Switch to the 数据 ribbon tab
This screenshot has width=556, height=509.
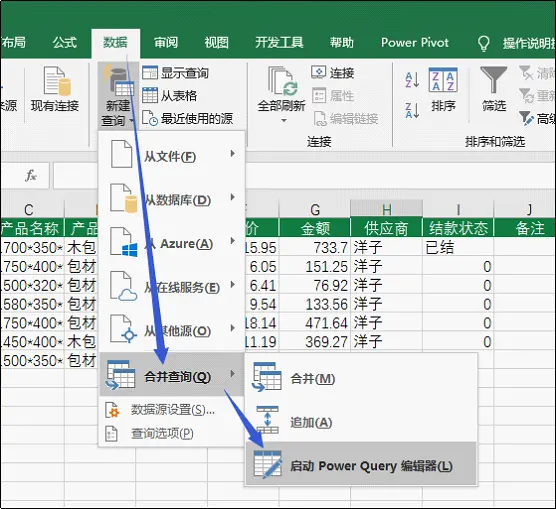[x=115, y=43]
